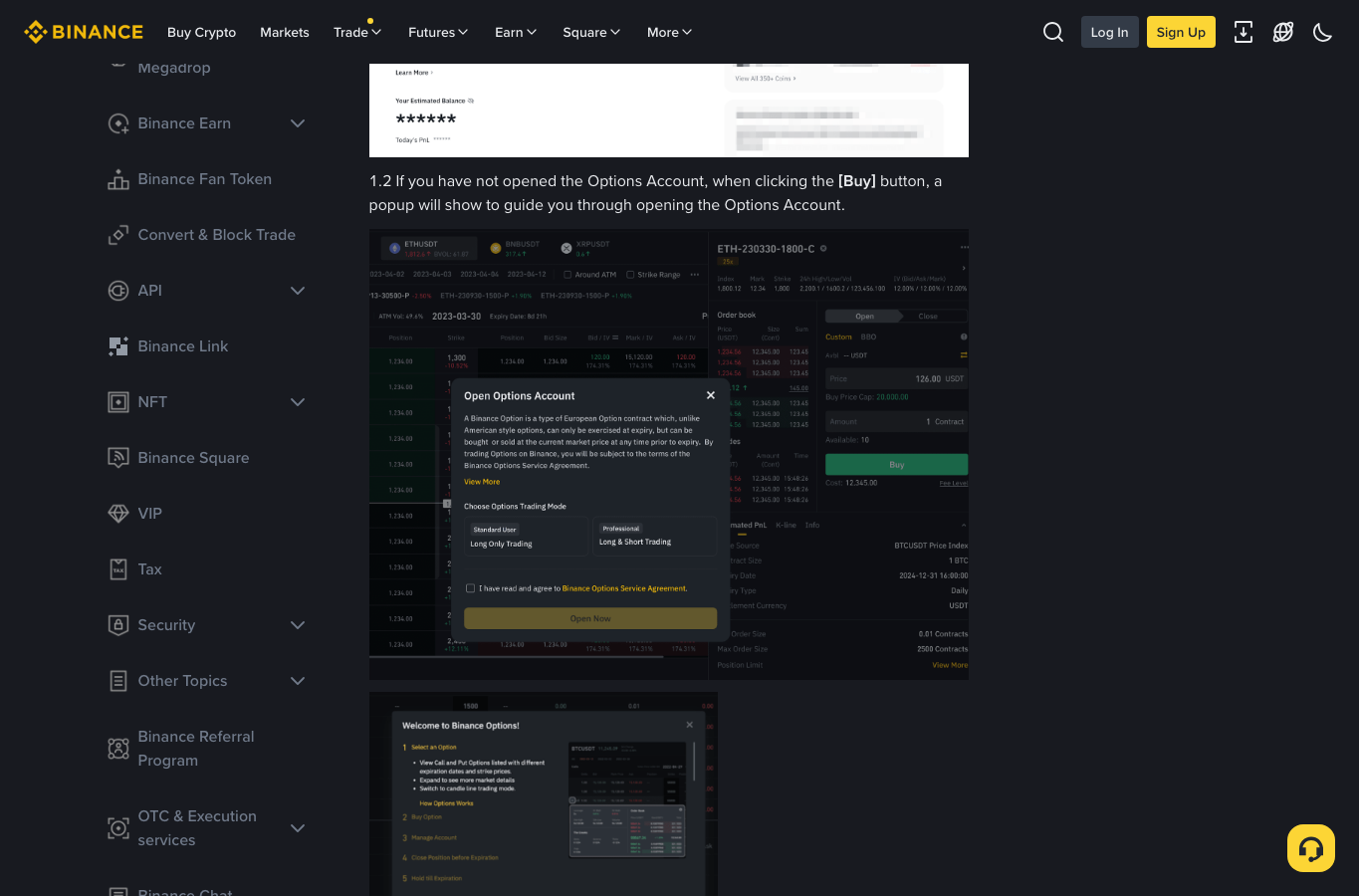
Task: Click the Log In button
Action: [1110, 32]
